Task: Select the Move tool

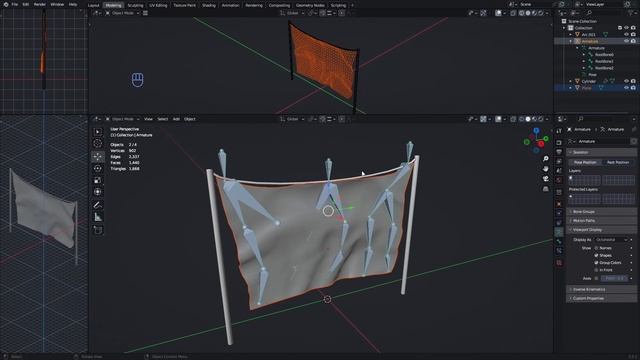Action: (98, 156)
